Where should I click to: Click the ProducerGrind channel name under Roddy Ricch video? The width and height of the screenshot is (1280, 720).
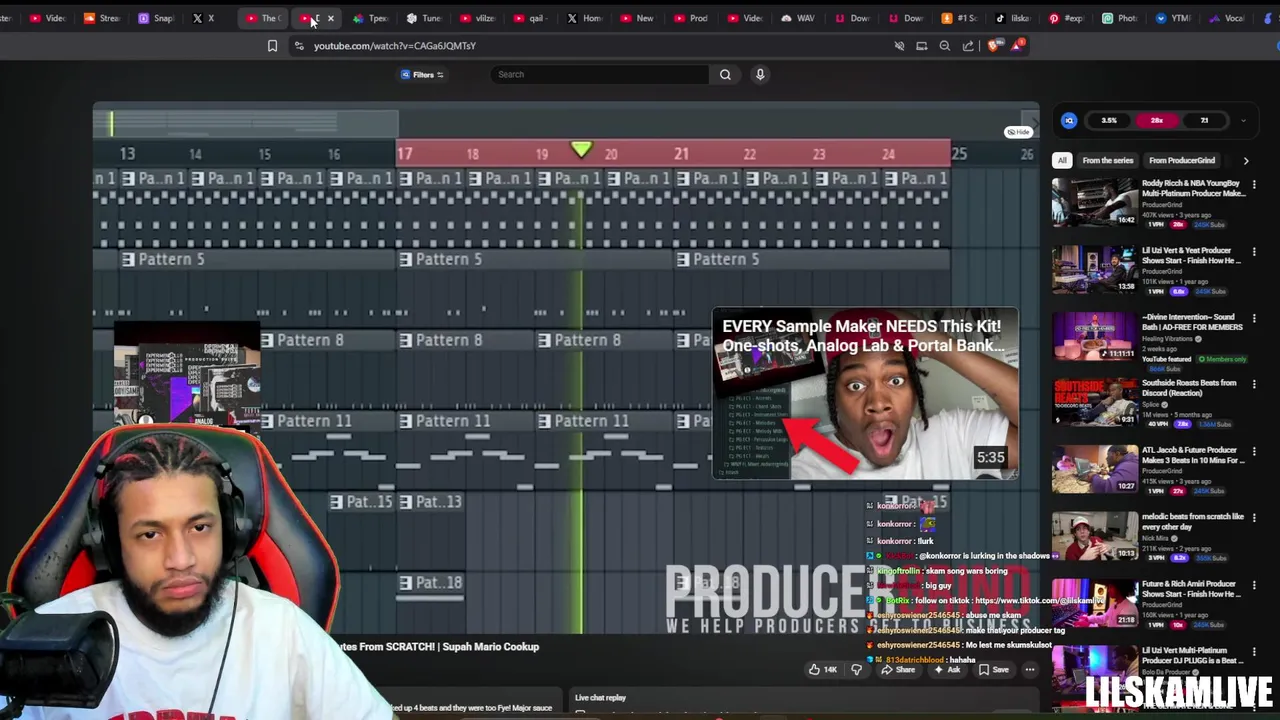coord(1161,204)
